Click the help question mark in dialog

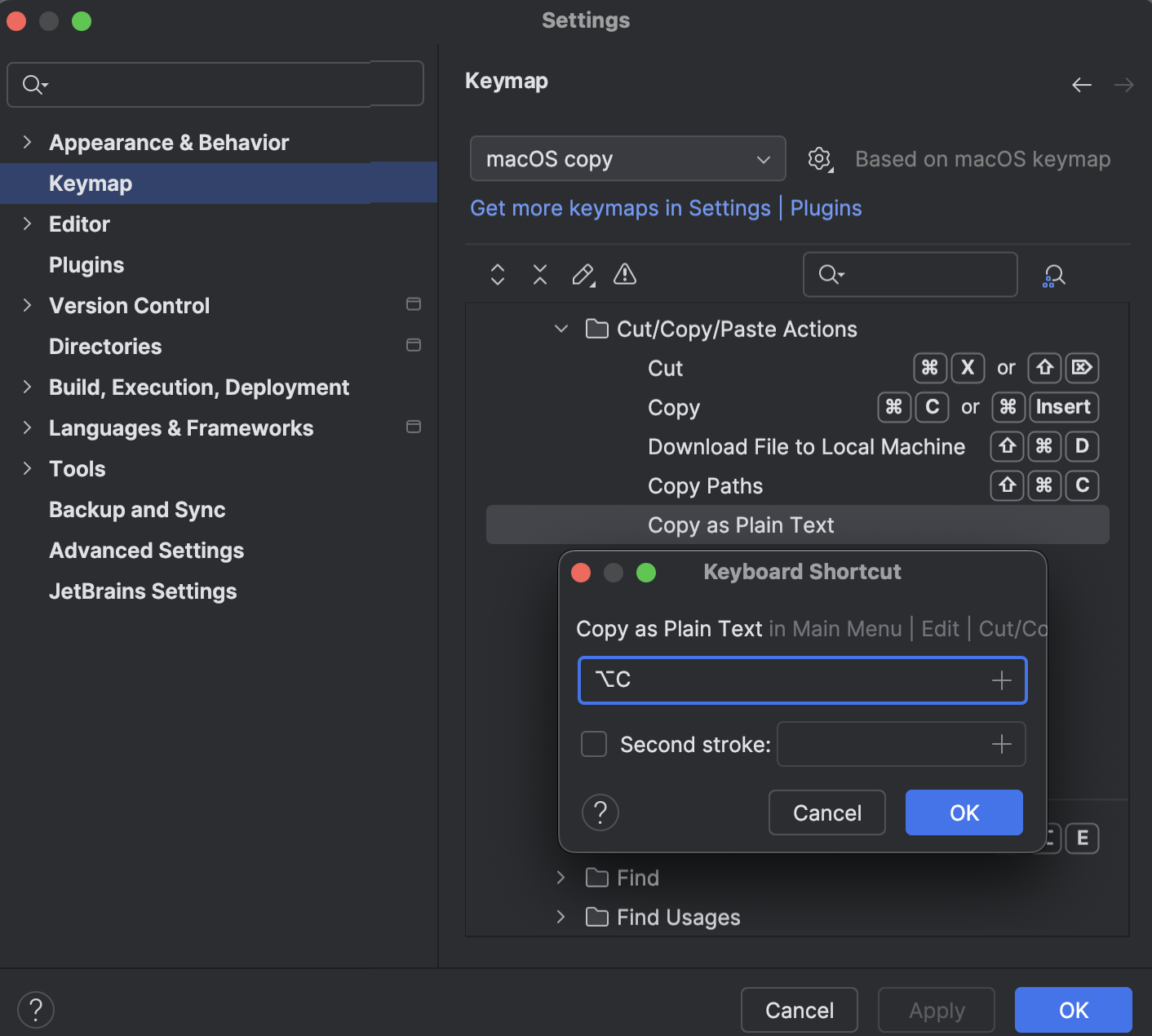pos(600,812)
